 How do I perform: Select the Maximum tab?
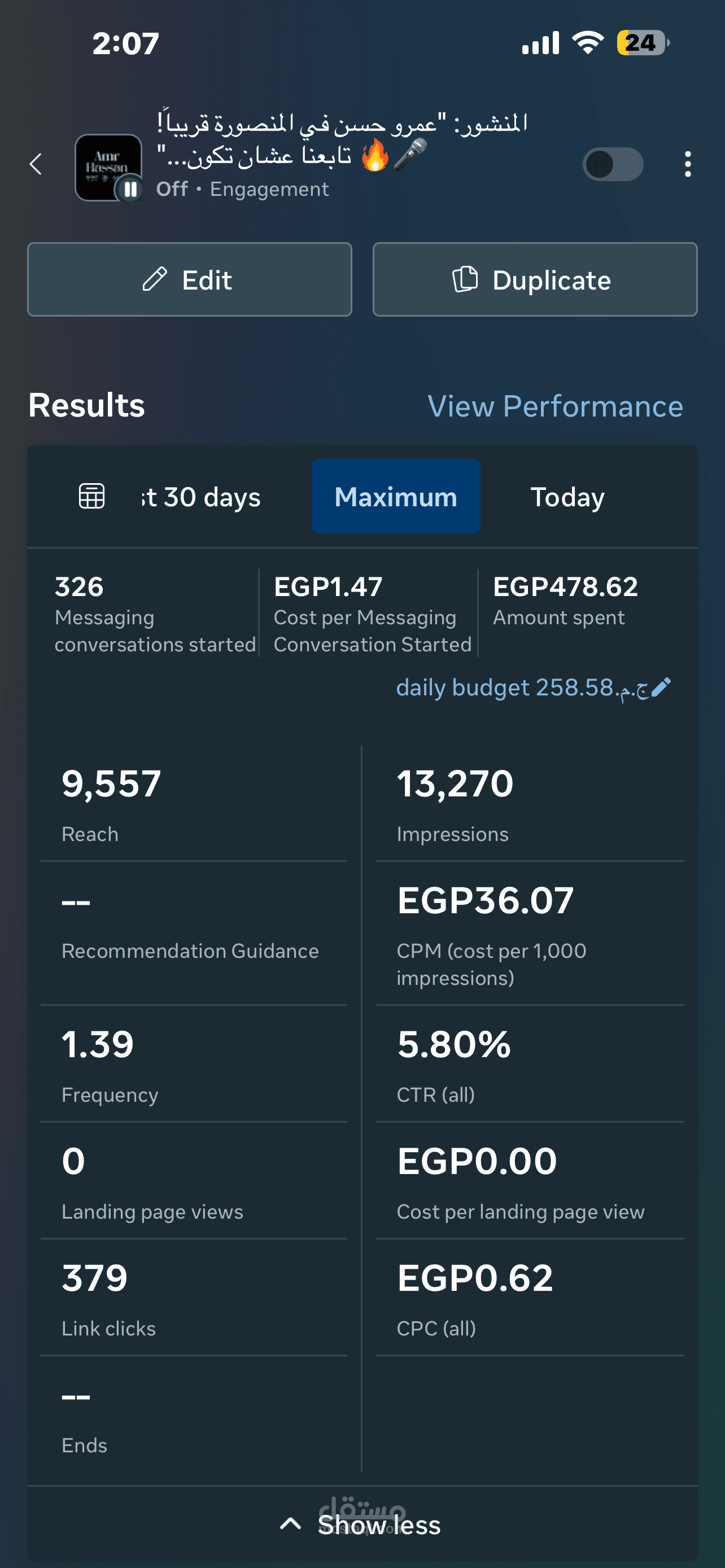click(x=396, y=497)
